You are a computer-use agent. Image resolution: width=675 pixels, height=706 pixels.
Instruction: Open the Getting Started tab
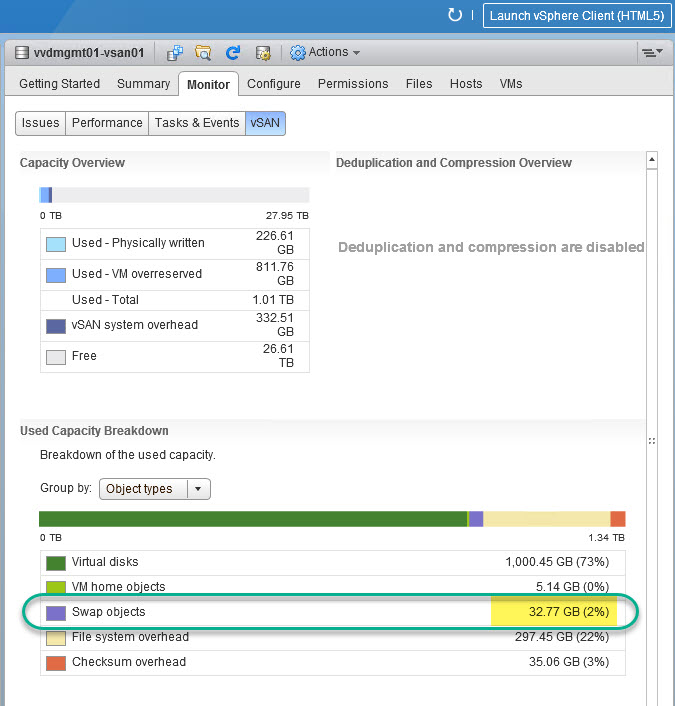click(x=60, y=84)
